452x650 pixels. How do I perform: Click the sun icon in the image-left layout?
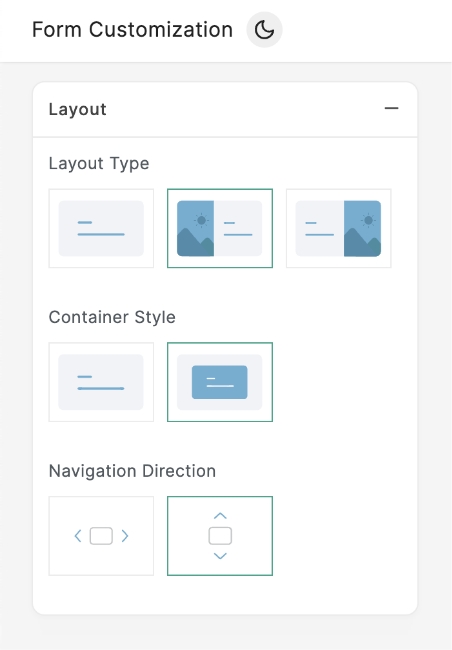202,220
